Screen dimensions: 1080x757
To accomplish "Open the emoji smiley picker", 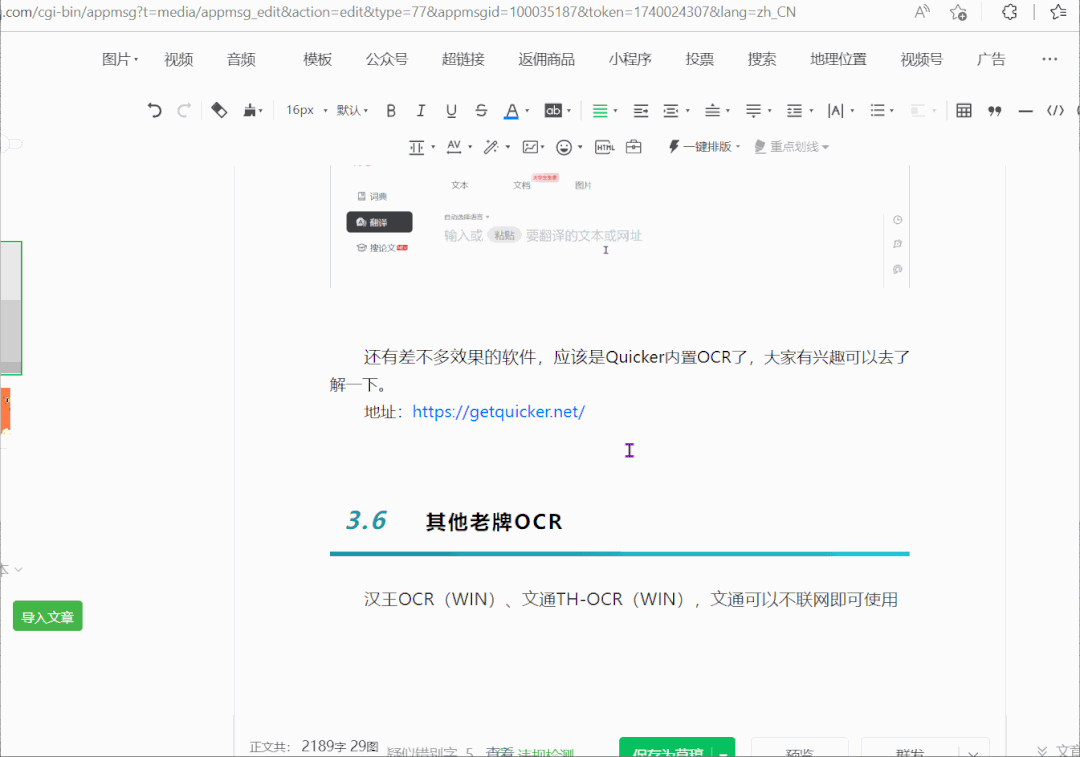I will click(x=564, y=147).
